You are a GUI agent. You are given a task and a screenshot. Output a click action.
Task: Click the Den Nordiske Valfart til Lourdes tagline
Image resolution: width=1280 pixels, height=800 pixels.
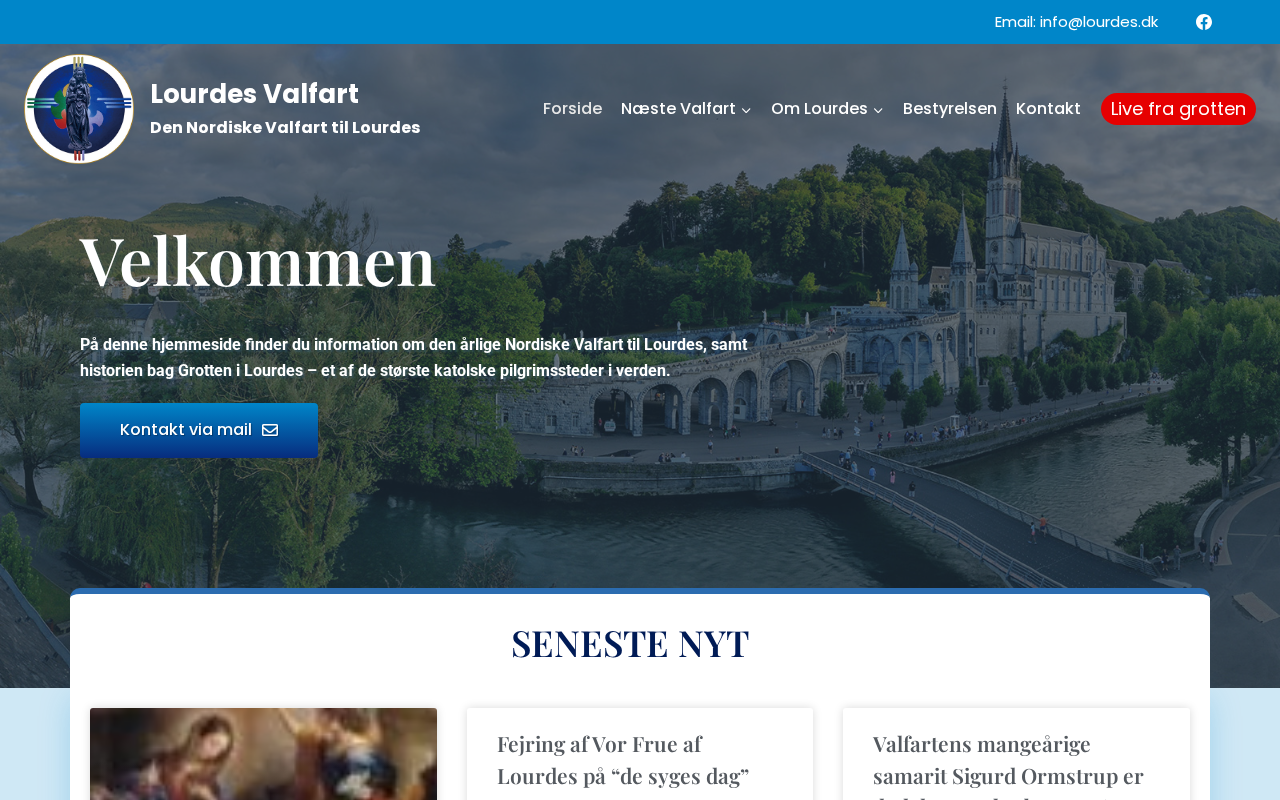[285, 128]
